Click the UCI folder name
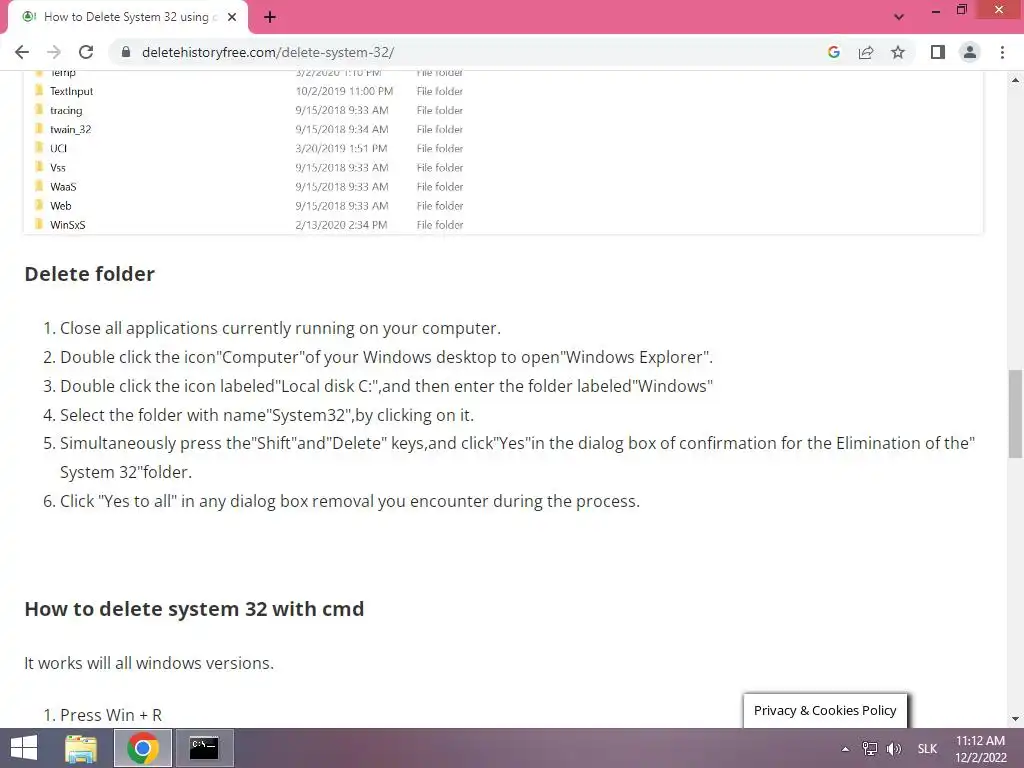The image size is (1024, 768). 58,148
